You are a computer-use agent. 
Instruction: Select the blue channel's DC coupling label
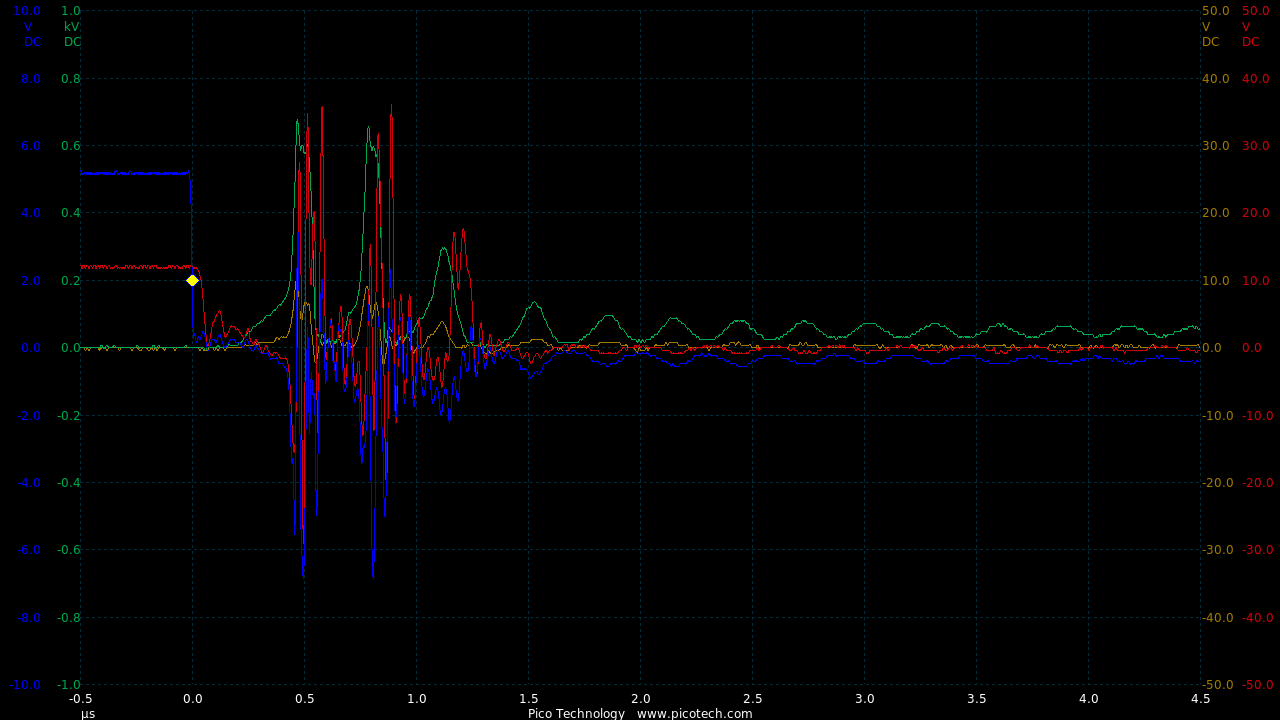[33, 42]
